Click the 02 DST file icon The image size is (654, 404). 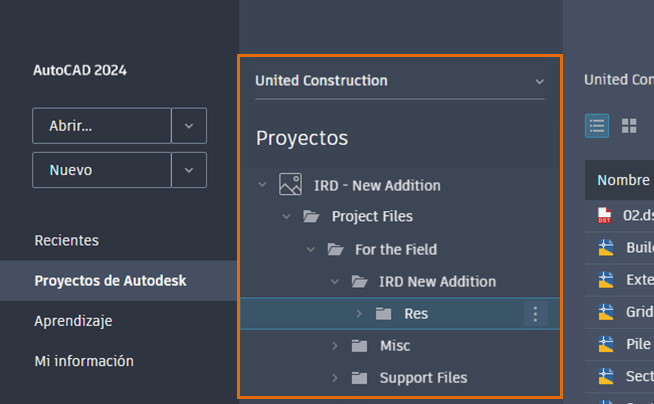click(x=604, y=215)
